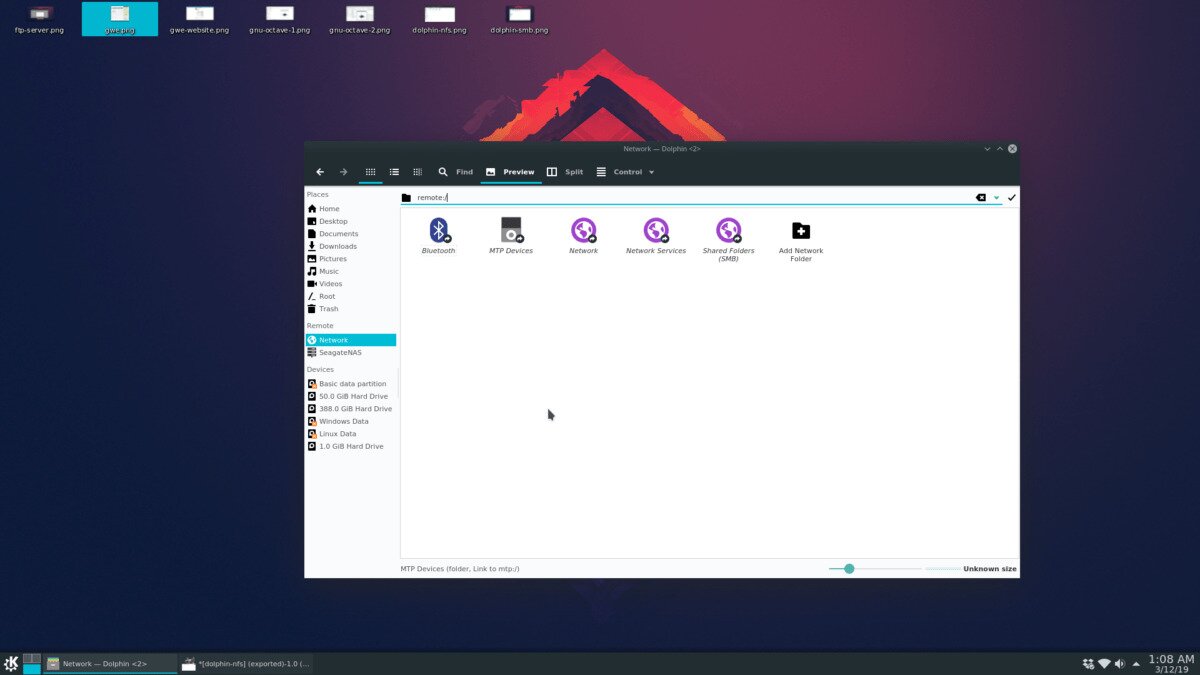Open the WiFi network tray icon

1104,664
